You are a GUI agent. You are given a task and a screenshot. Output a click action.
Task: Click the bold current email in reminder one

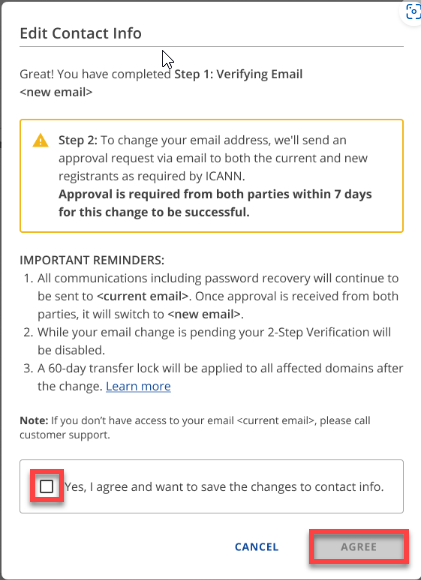(x=144, y=296)
